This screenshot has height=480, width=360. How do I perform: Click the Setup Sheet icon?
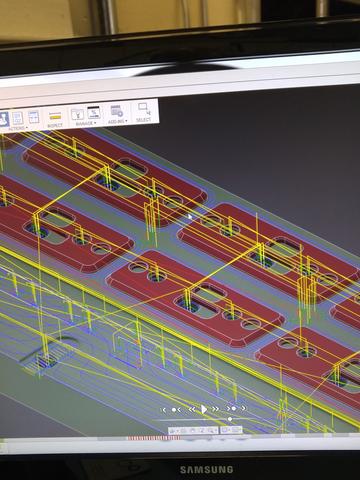tap(33, 117)
